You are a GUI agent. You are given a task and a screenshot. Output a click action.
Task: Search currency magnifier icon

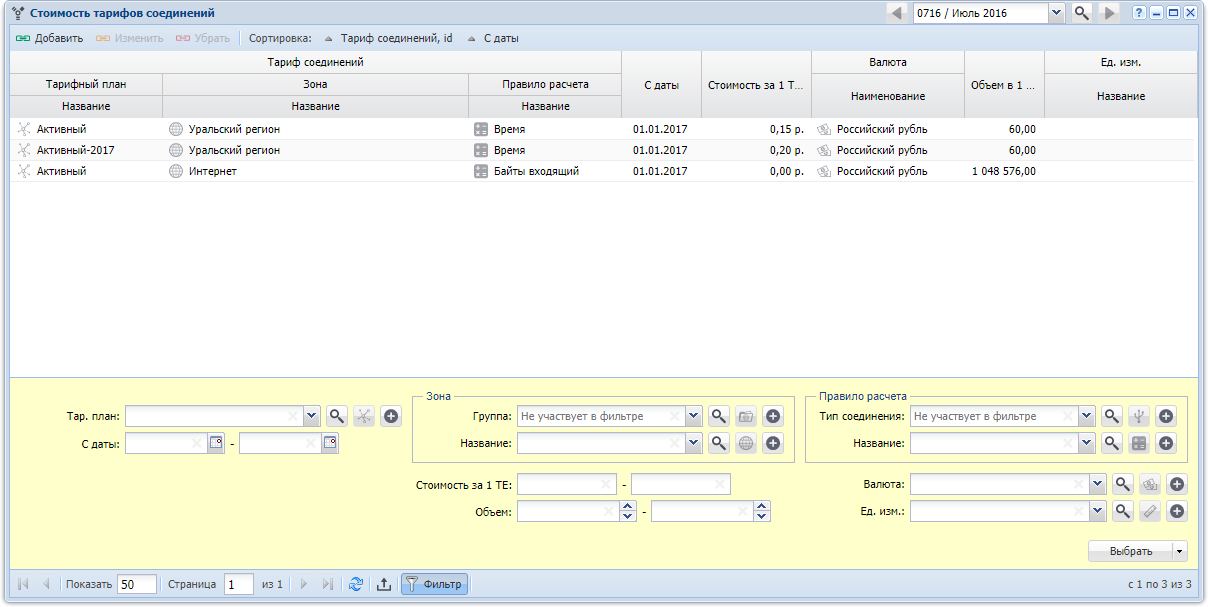[x=1123, y=484]
